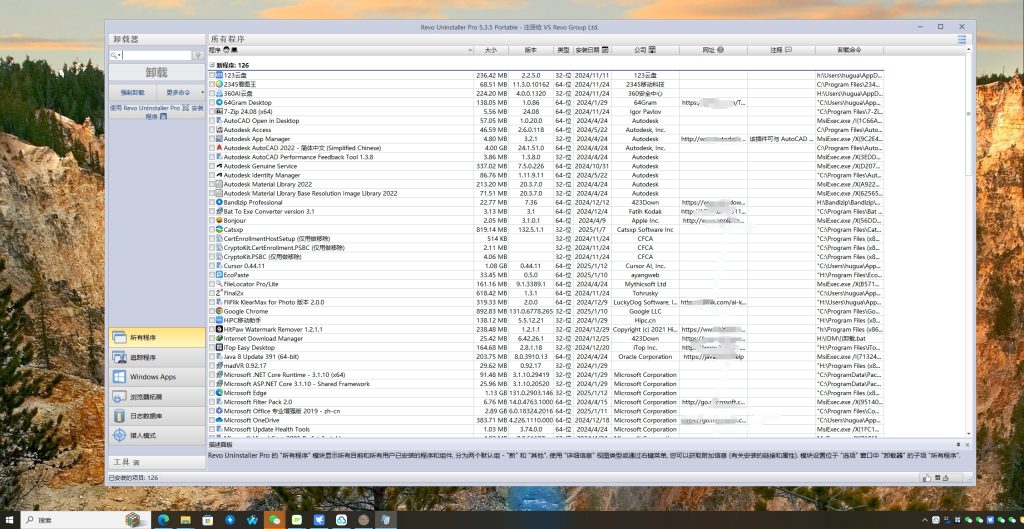Image resolution: width=1024 pixels, height=529 pixels.
Task: Switch to Windows Apps module
Action: (156, 377)
